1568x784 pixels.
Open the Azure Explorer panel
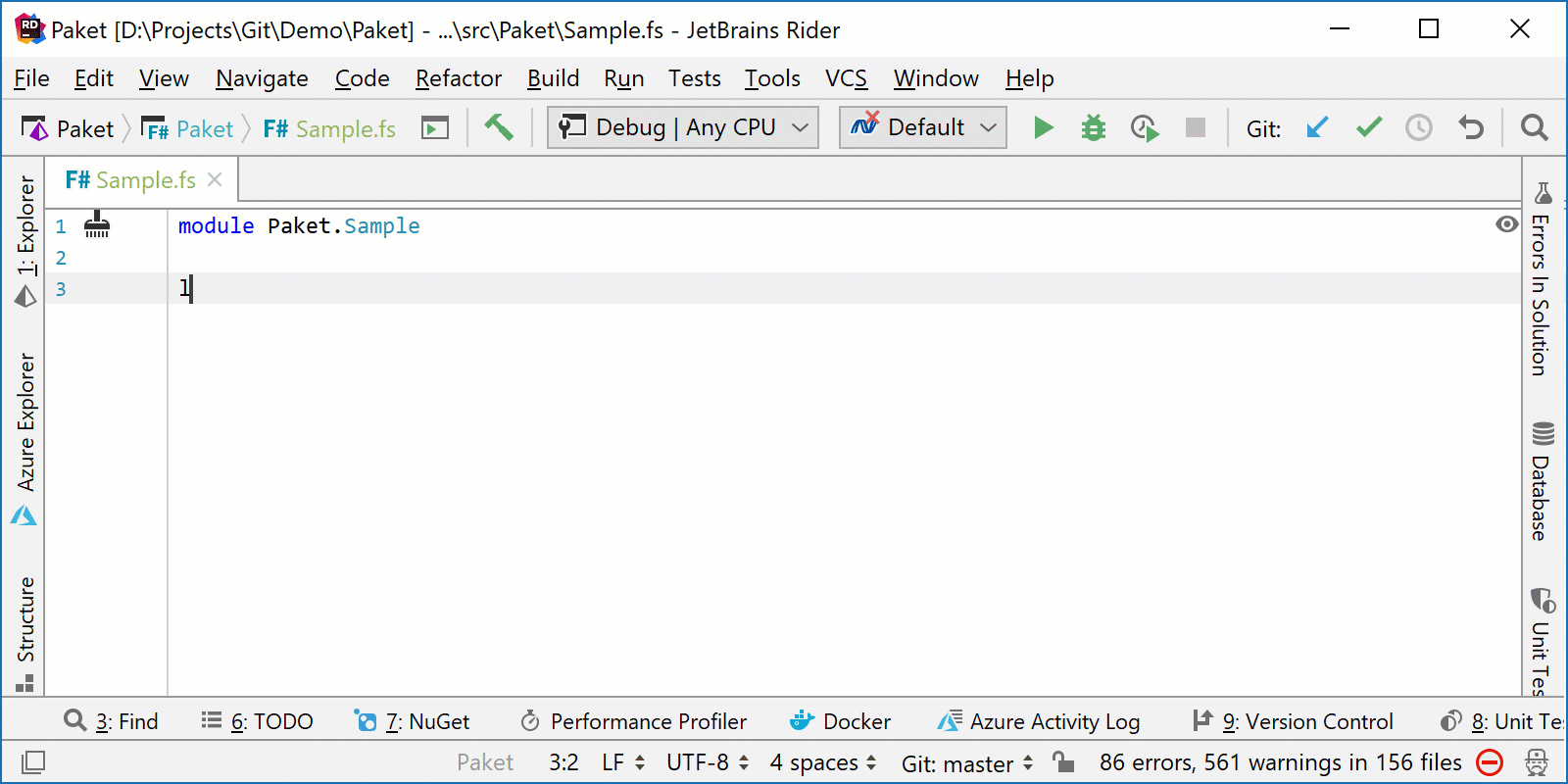25,439
